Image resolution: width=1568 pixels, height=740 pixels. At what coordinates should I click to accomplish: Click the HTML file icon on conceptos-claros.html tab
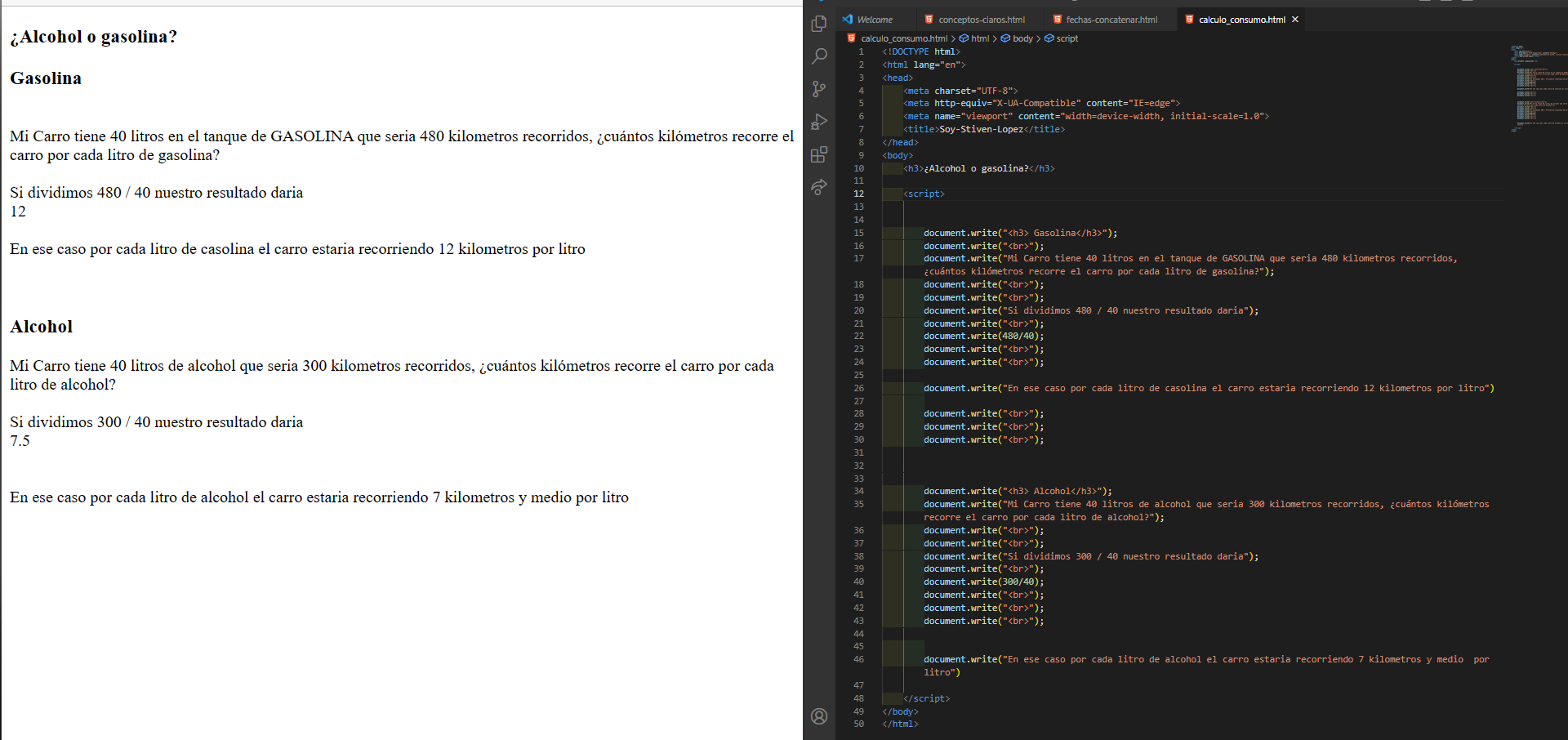[929, 20]
